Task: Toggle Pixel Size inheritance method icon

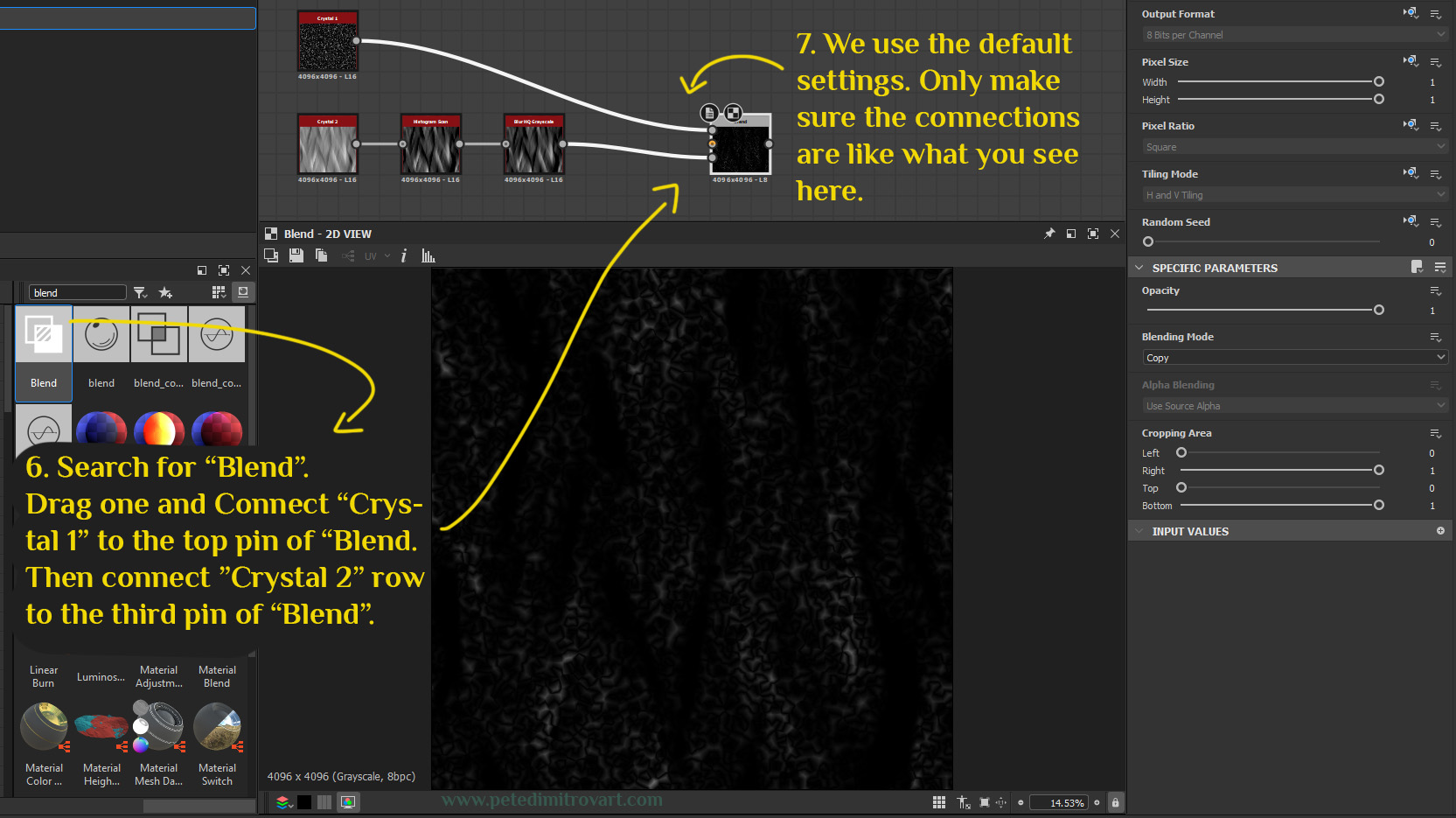Action: 1411,61
